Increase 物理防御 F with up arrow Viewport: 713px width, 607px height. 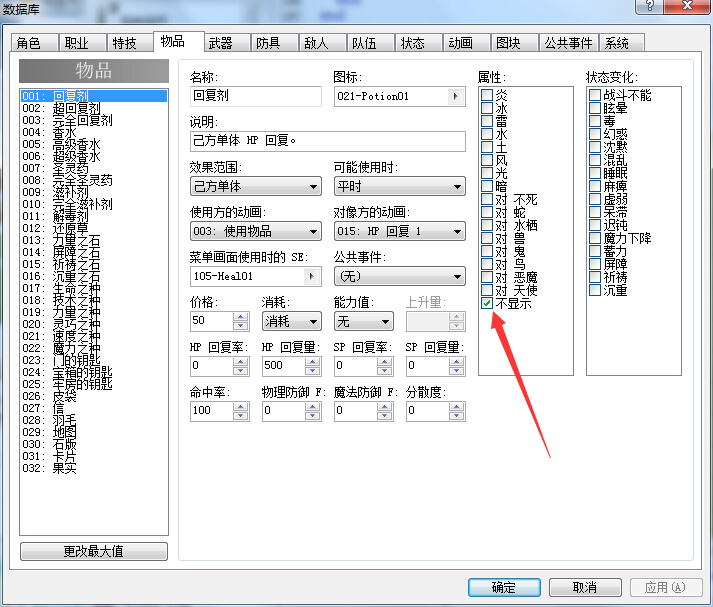coord(312,406)
